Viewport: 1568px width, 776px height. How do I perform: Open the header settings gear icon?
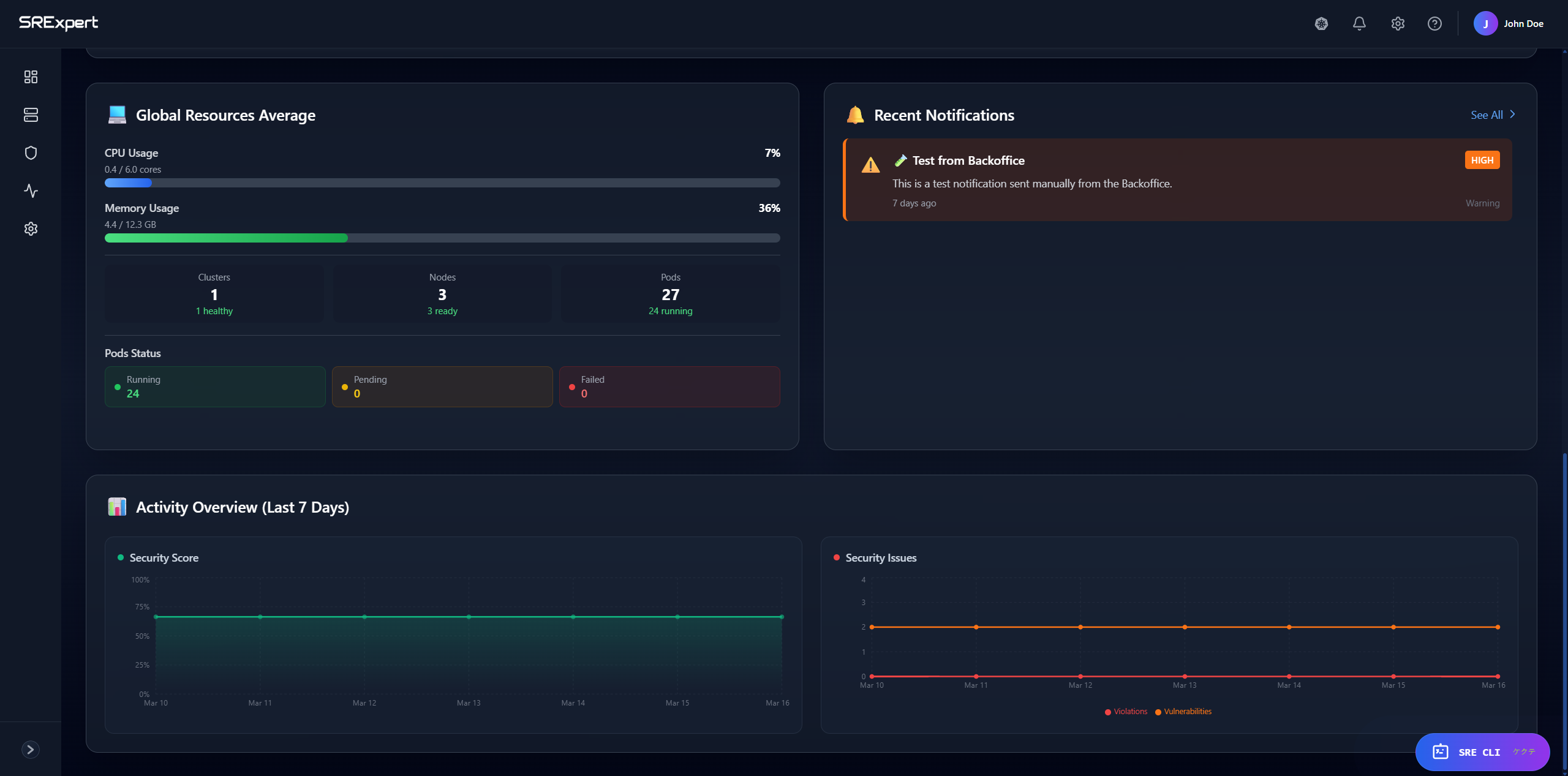1397,24
